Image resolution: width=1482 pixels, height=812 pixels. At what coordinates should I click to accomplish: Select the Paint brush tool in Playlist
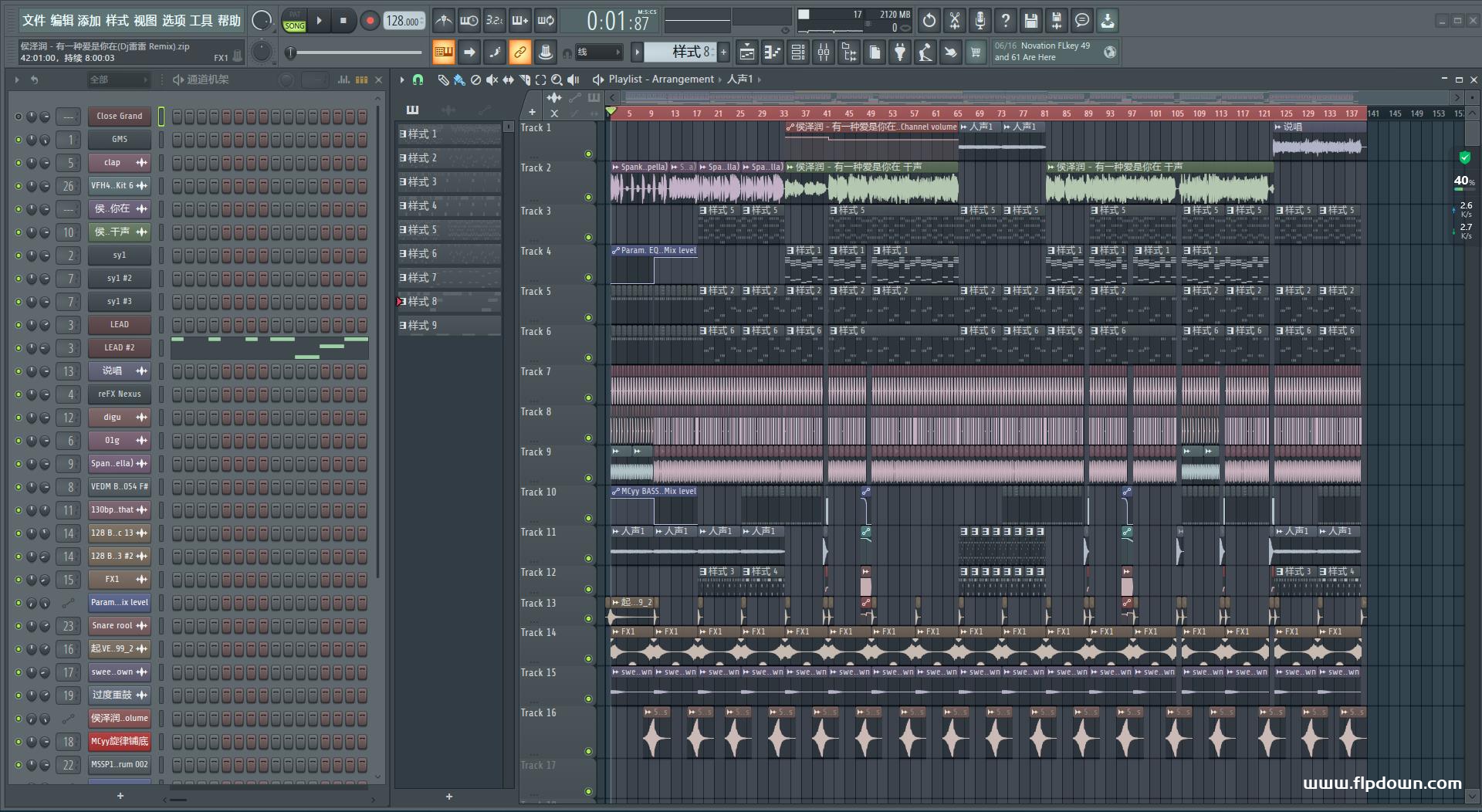[459, 80]
